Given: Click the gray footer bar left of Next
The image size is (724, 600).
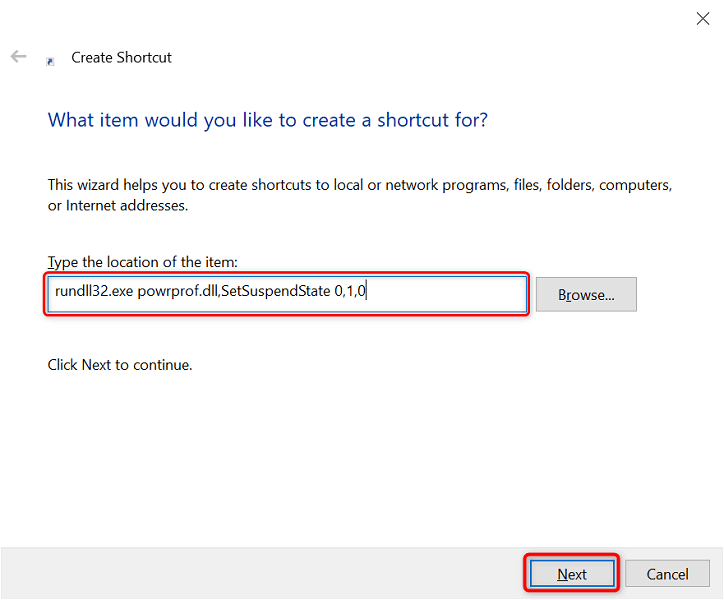Looking at the screenshot, I should (260, 574).
